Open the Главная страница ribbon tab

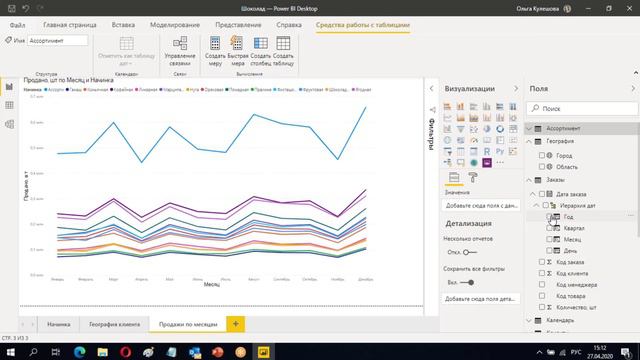click(70, 25)
